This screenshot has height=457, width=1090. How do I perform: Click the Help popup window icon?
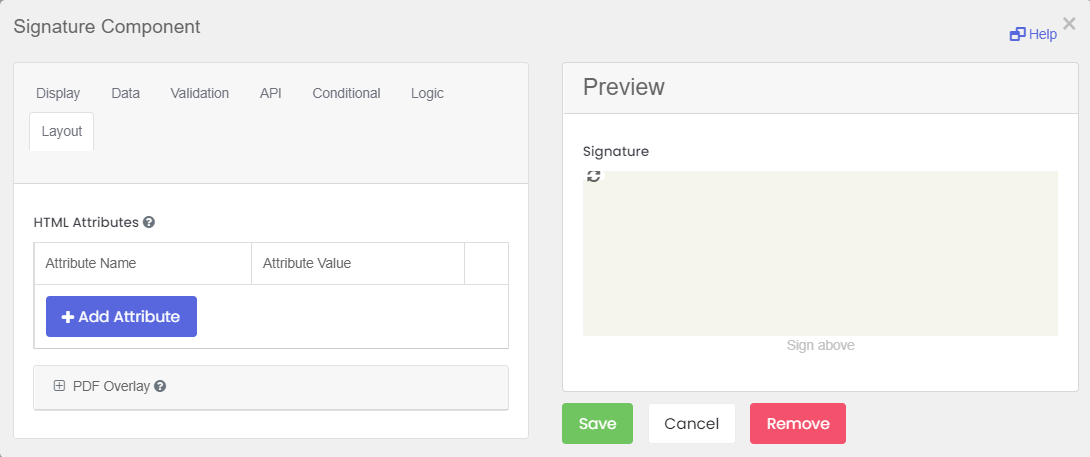(1018, 34)
